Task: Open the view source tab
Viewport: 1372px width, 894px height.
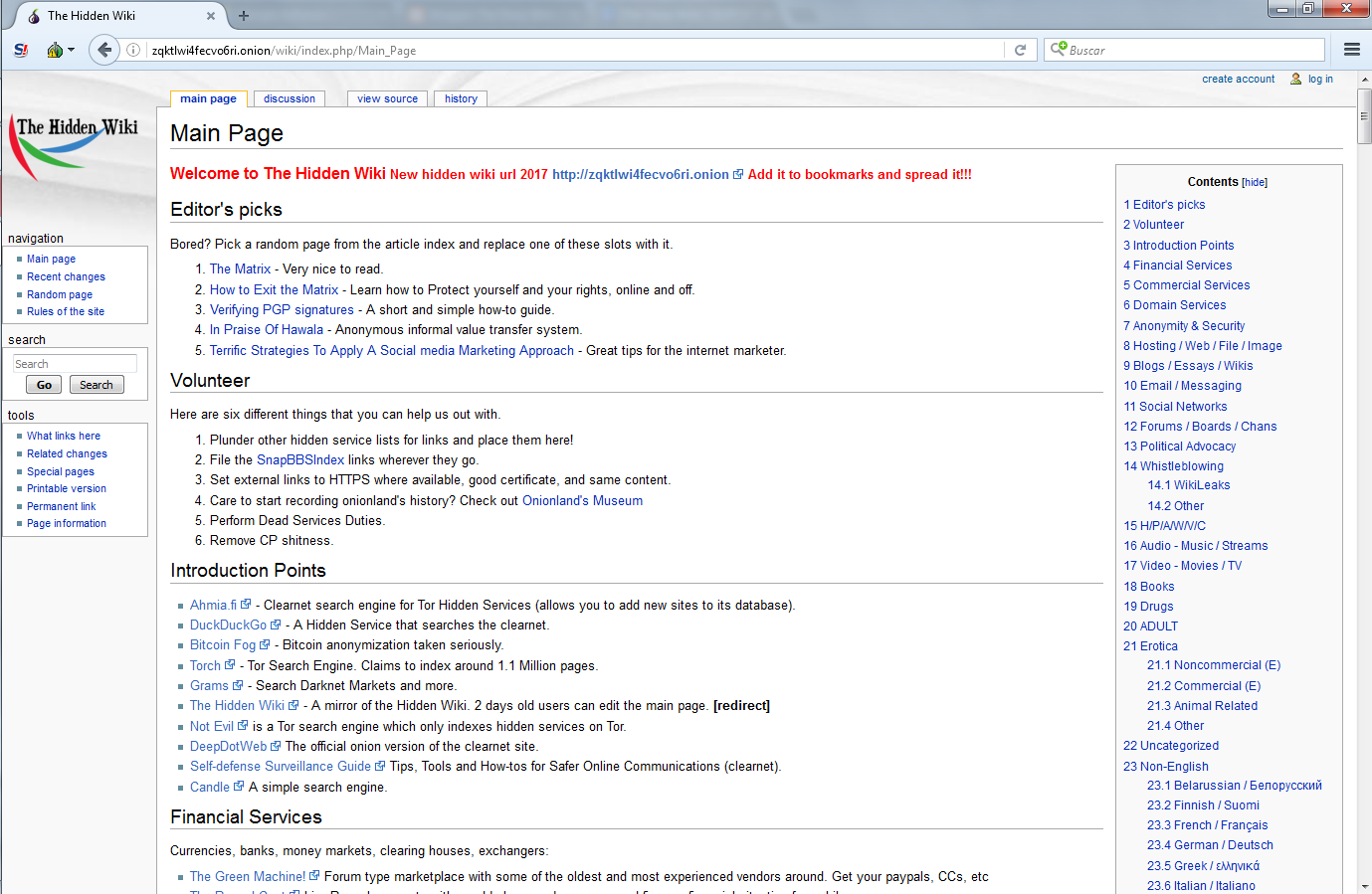Action: [387, 98]
